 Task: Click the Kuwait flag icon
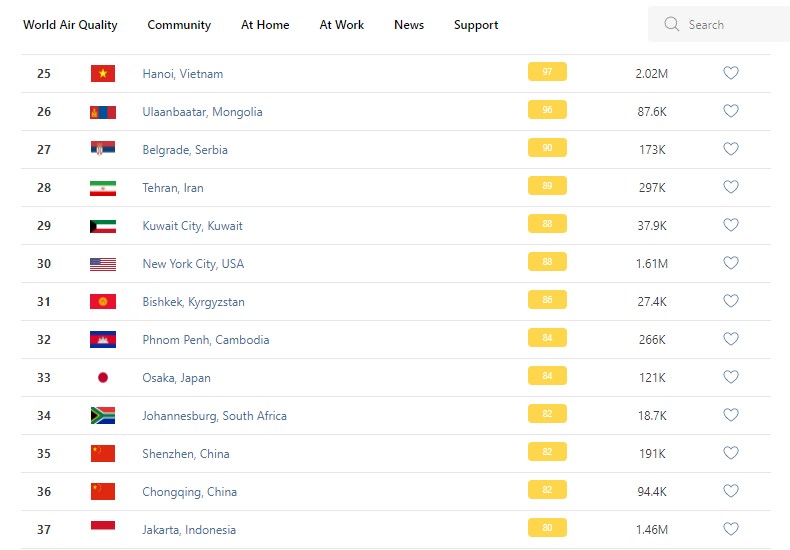point(103,226)
